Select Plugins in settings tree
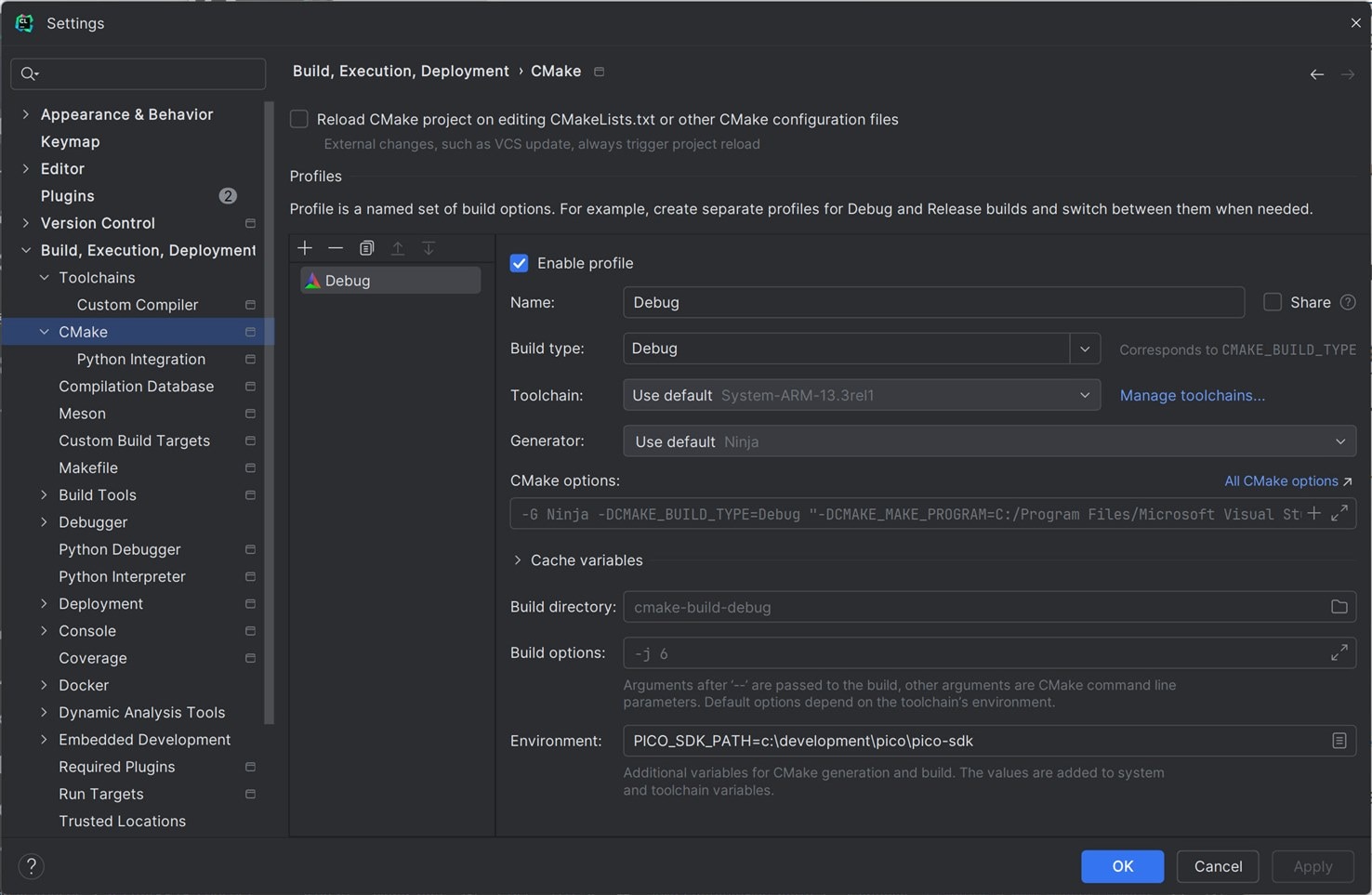 click(68, 196)
